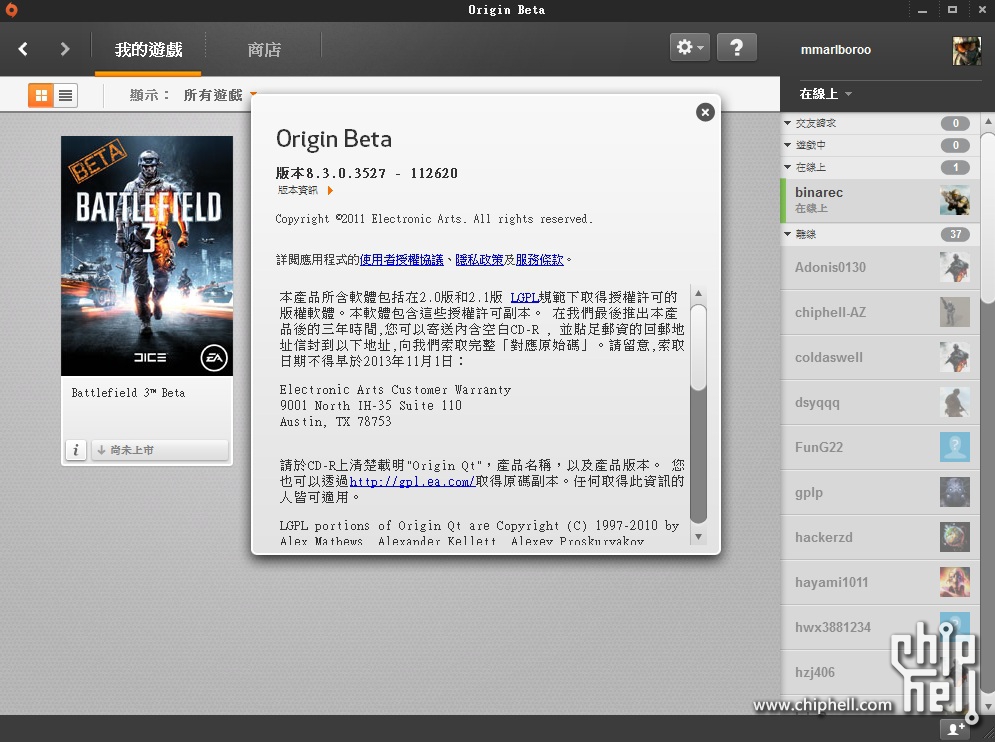The image size is (995, 742).
Task: Open the http://gpl.ea.com/ link
Action: coord(412,482)
